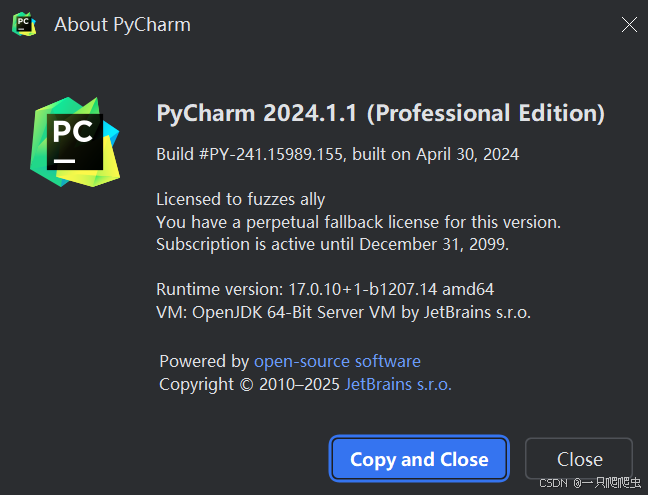
Task: Click the large PyCharm PC logo
Action: 75,142
